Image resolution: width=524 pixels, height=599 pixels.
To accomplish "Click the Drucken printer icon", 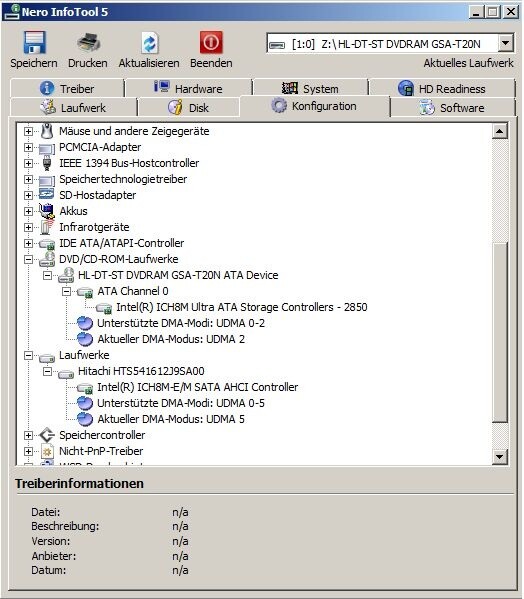I will coord(88,42).
